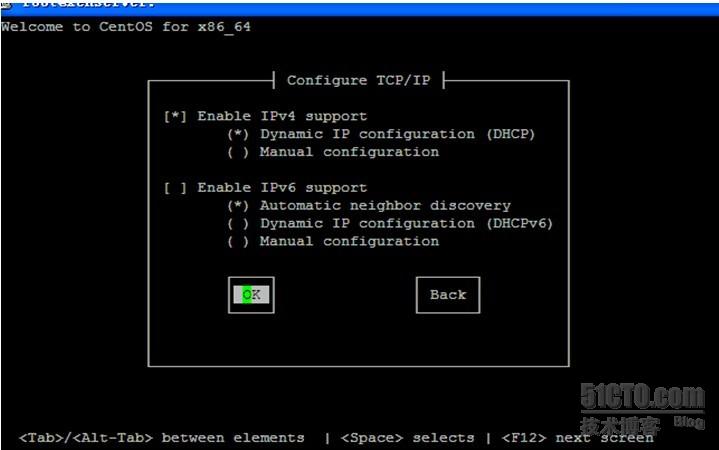The height and width of the screenshot is (450, 719).
Task: Select the IPv4 Manual configuration radio option
Action: [x=238, y=152]
